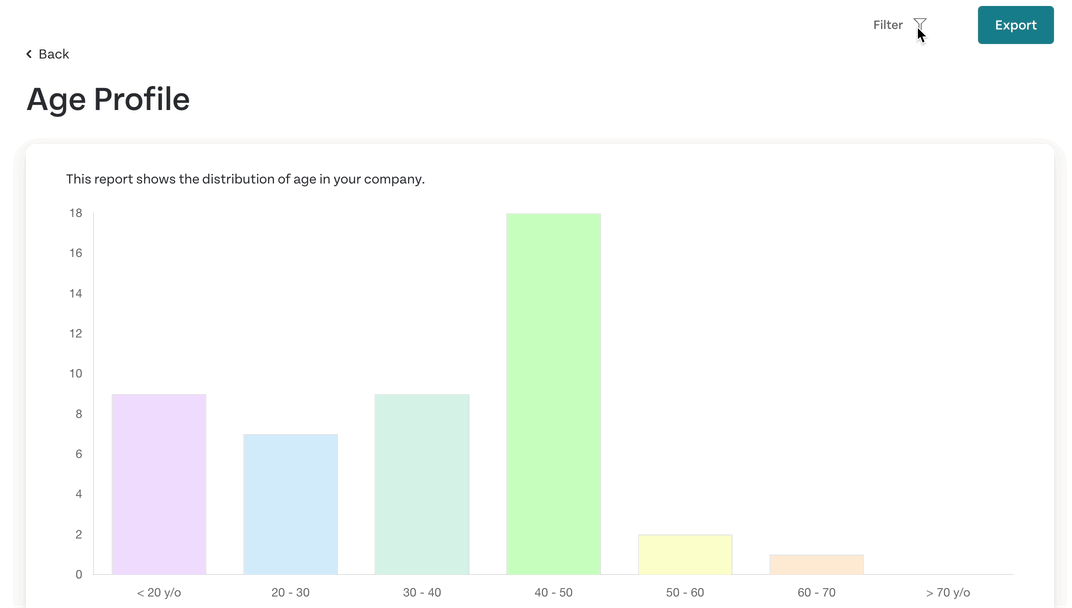Open the filter options via funnel icon
Image resolution: width=1072 pixels, height=608 pixels.
919,25
